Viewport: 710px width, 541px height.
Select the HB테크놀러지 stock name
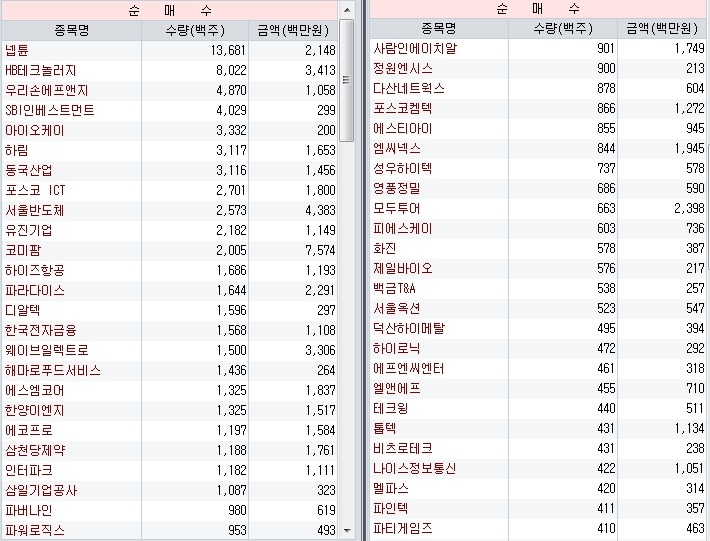click(40, 70)
